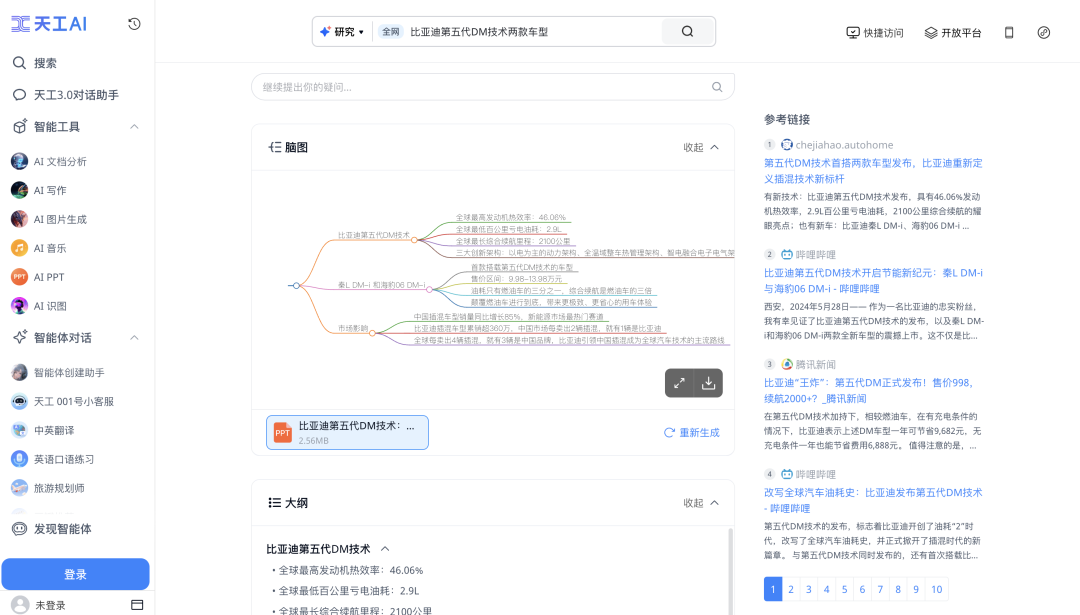1080x615 pixels.
Task: Open the mobile app icon top right
Action: point(1011,32)
